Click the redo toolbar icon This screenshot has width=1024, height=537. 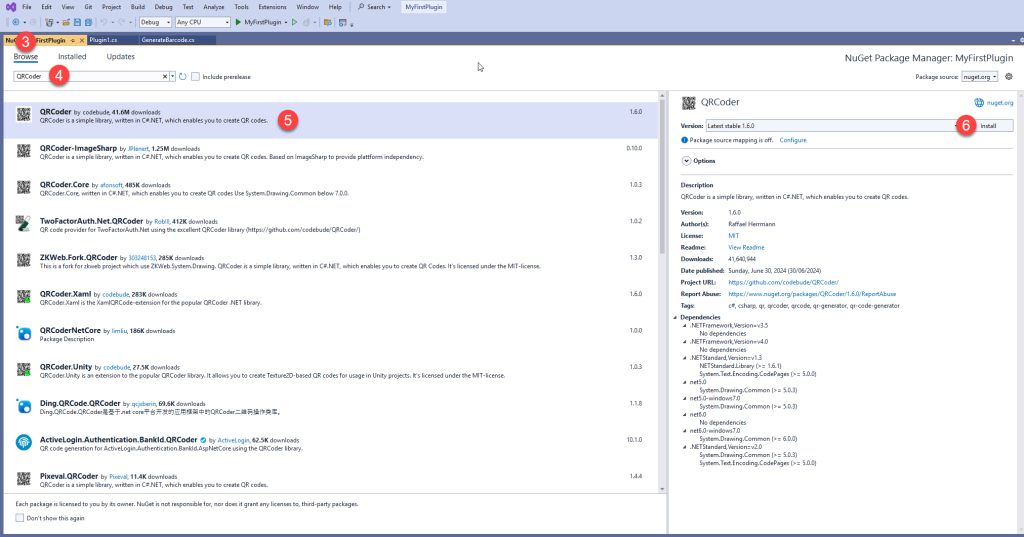coord(121,22)
